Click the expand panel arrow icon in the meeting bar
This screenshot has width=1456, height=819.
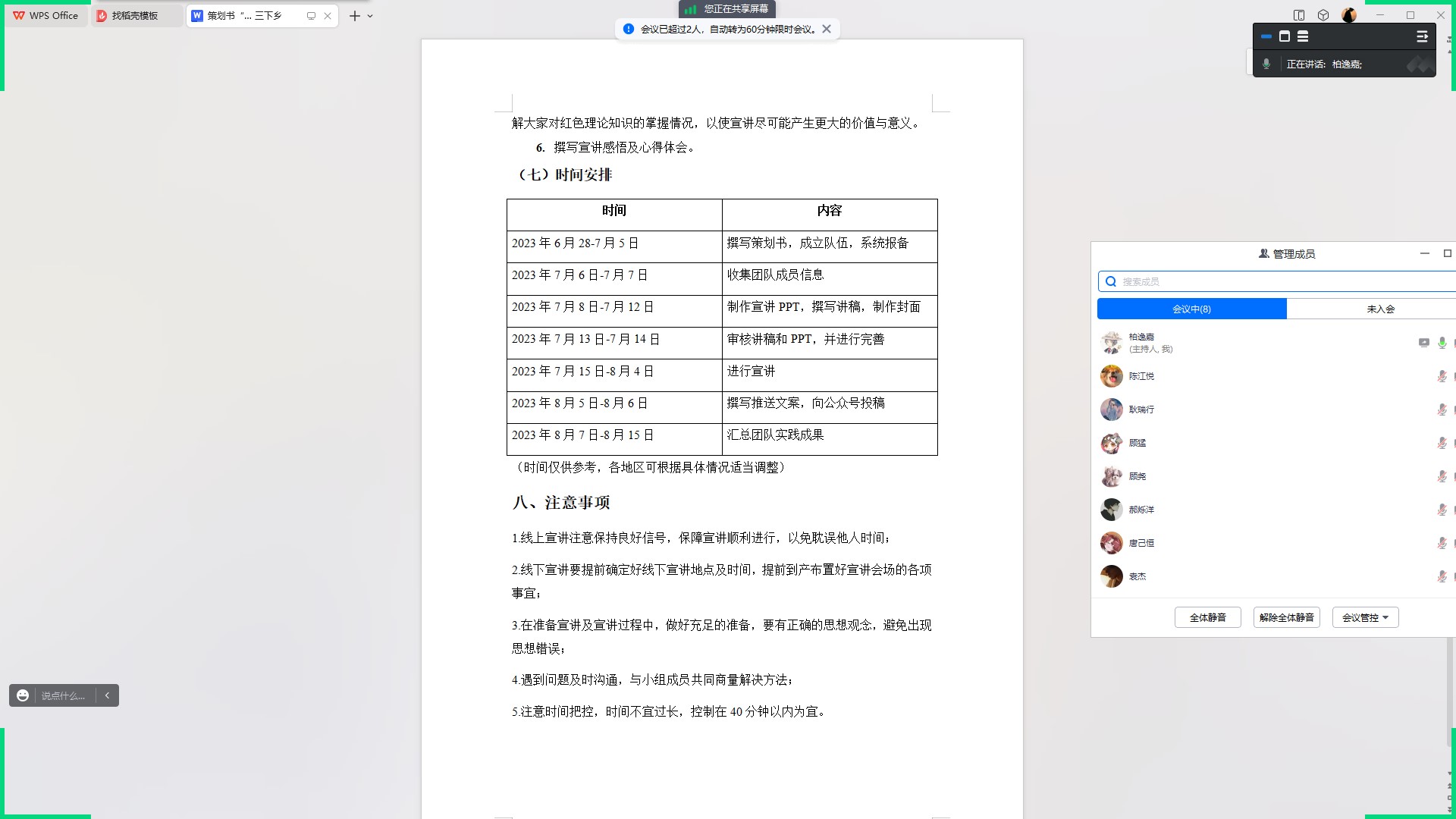(1423, 36)
